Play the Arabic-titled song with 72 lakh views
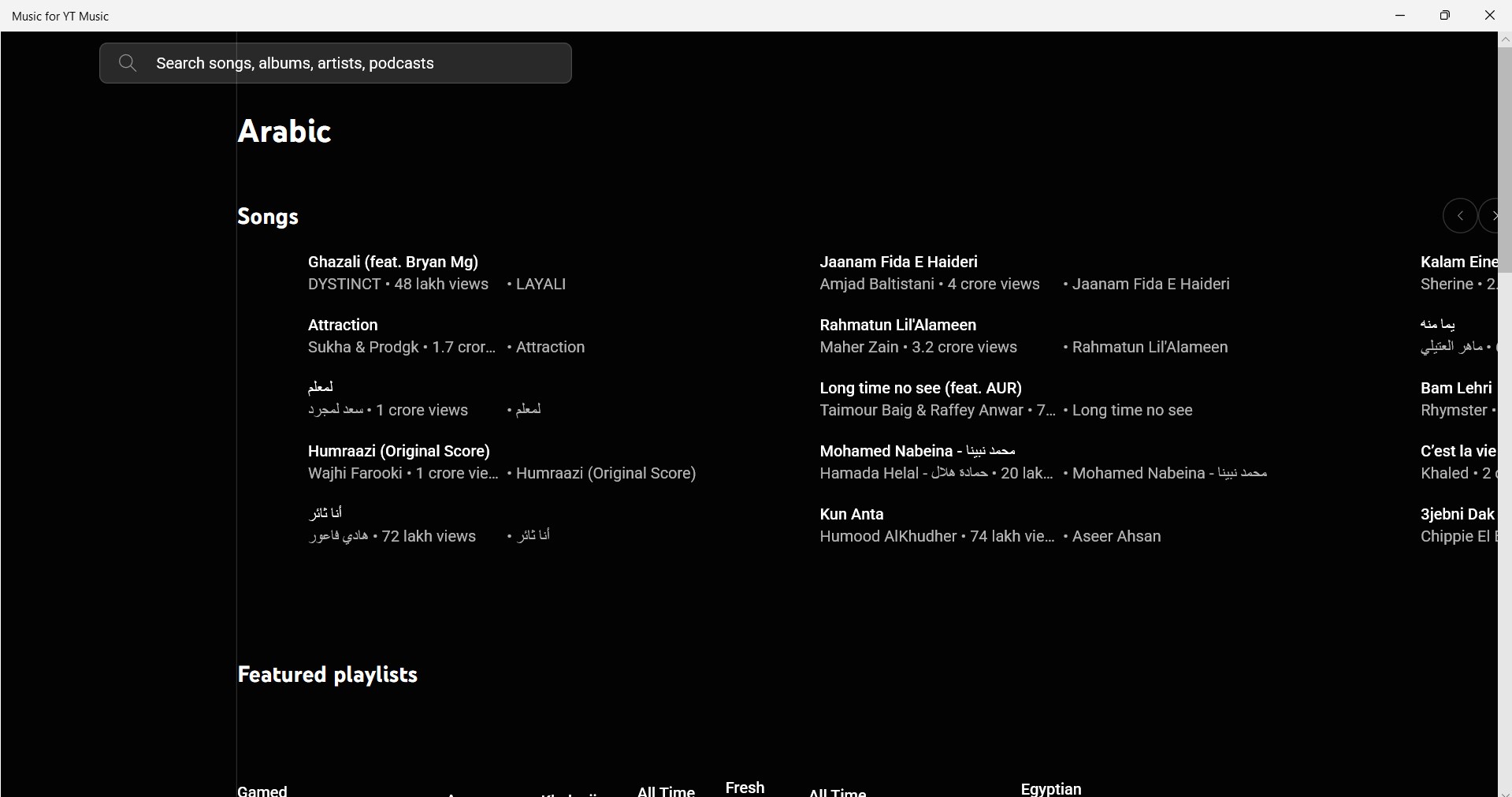1512x797 pixels. click(x=325, y=514)
